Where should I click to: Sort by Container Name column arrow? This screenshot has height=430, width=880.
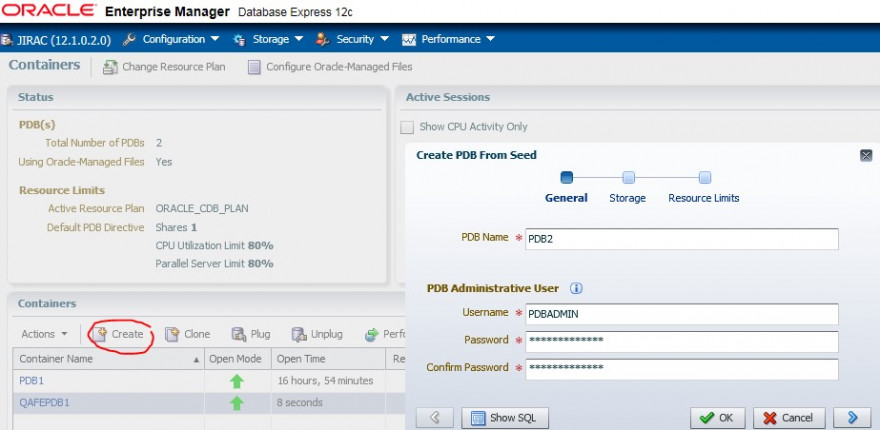(x=196, y=359)
